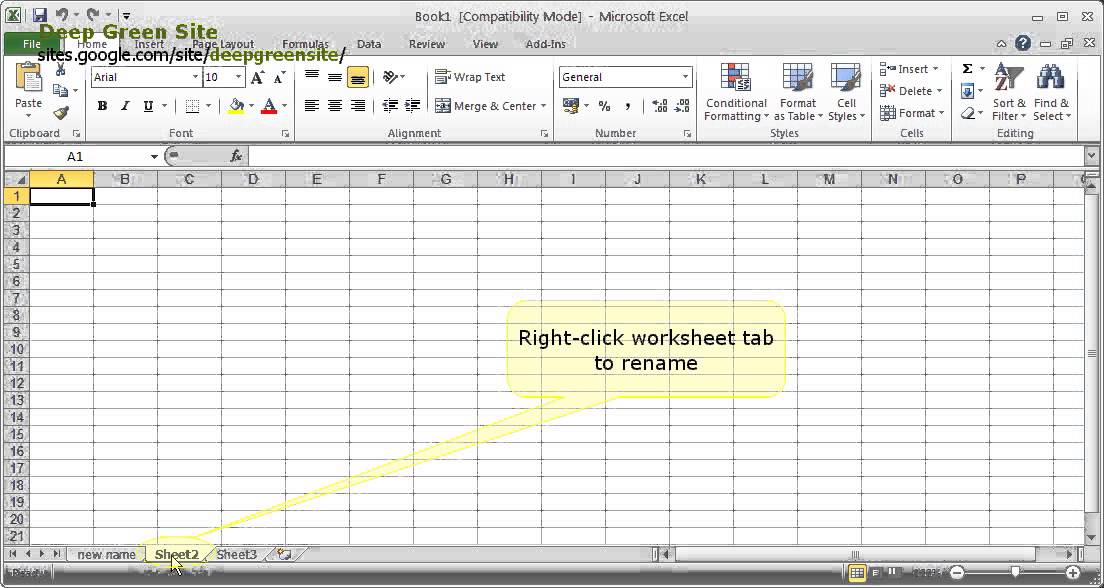
Task: Open Find & Select menu
Action: point(1051,92)
